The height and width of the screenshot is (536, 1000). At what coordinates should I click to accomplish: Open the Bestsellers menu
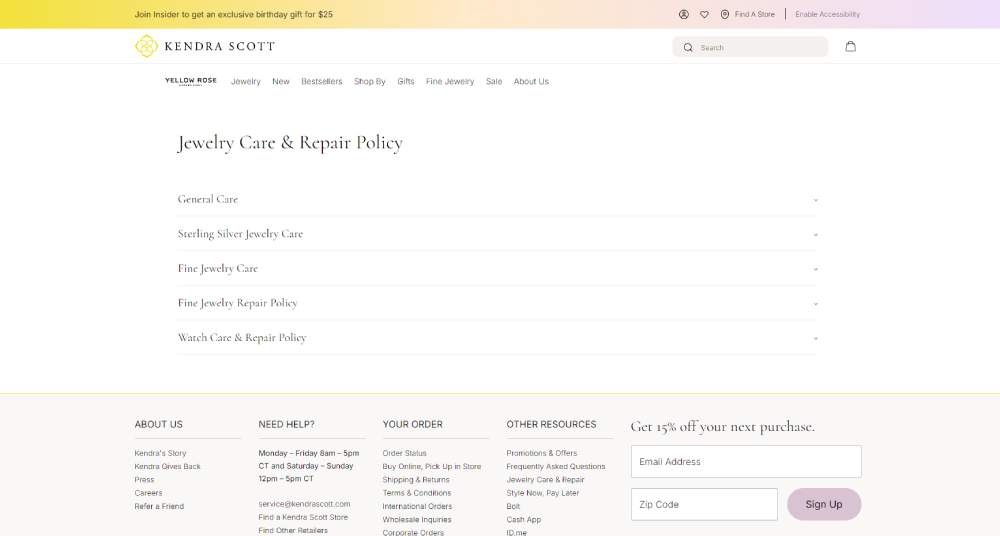pyautogui.click(x=321, y=82)
